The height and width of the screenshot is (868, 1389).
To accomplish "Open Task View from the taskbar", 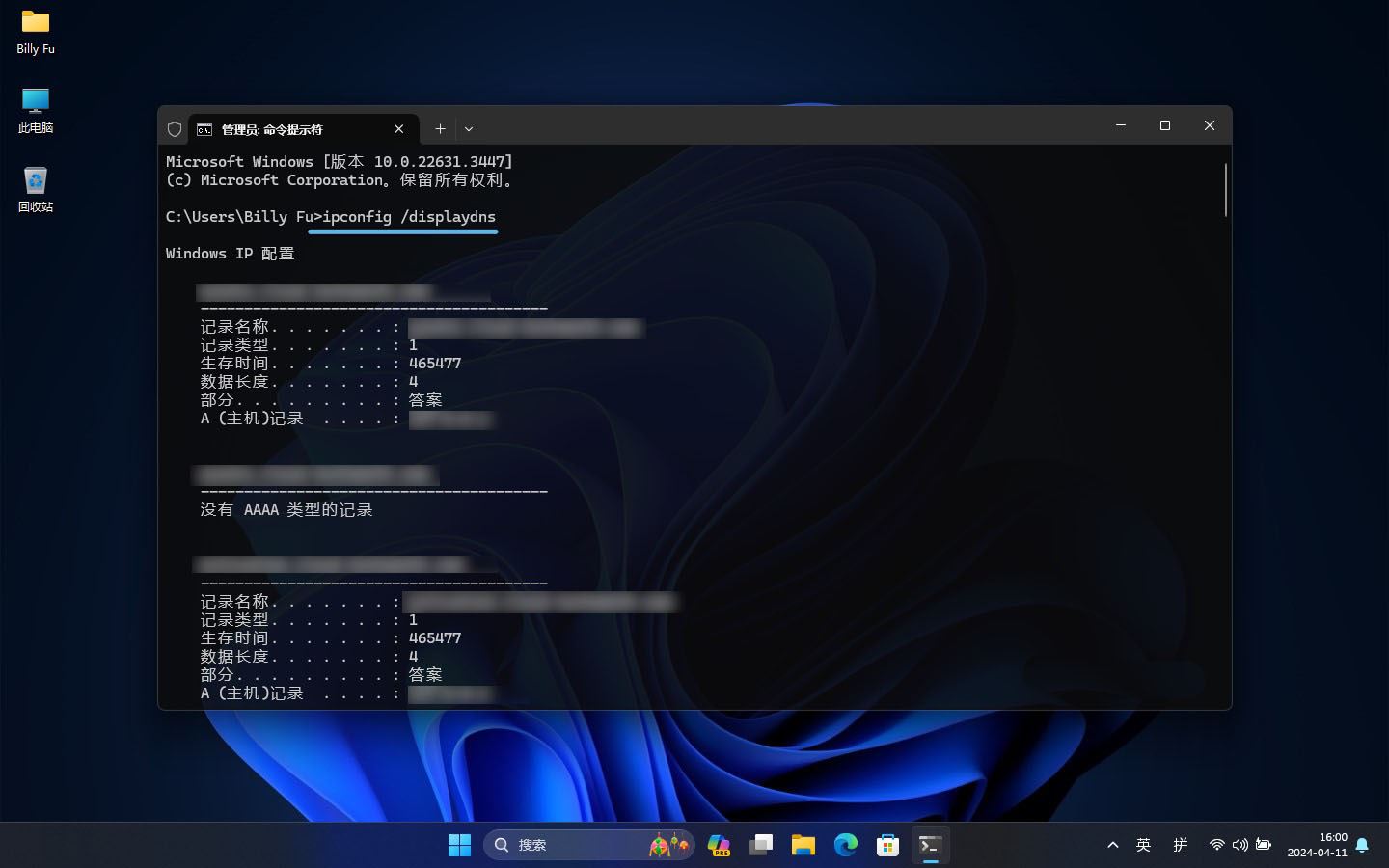I will coord(761,845).
